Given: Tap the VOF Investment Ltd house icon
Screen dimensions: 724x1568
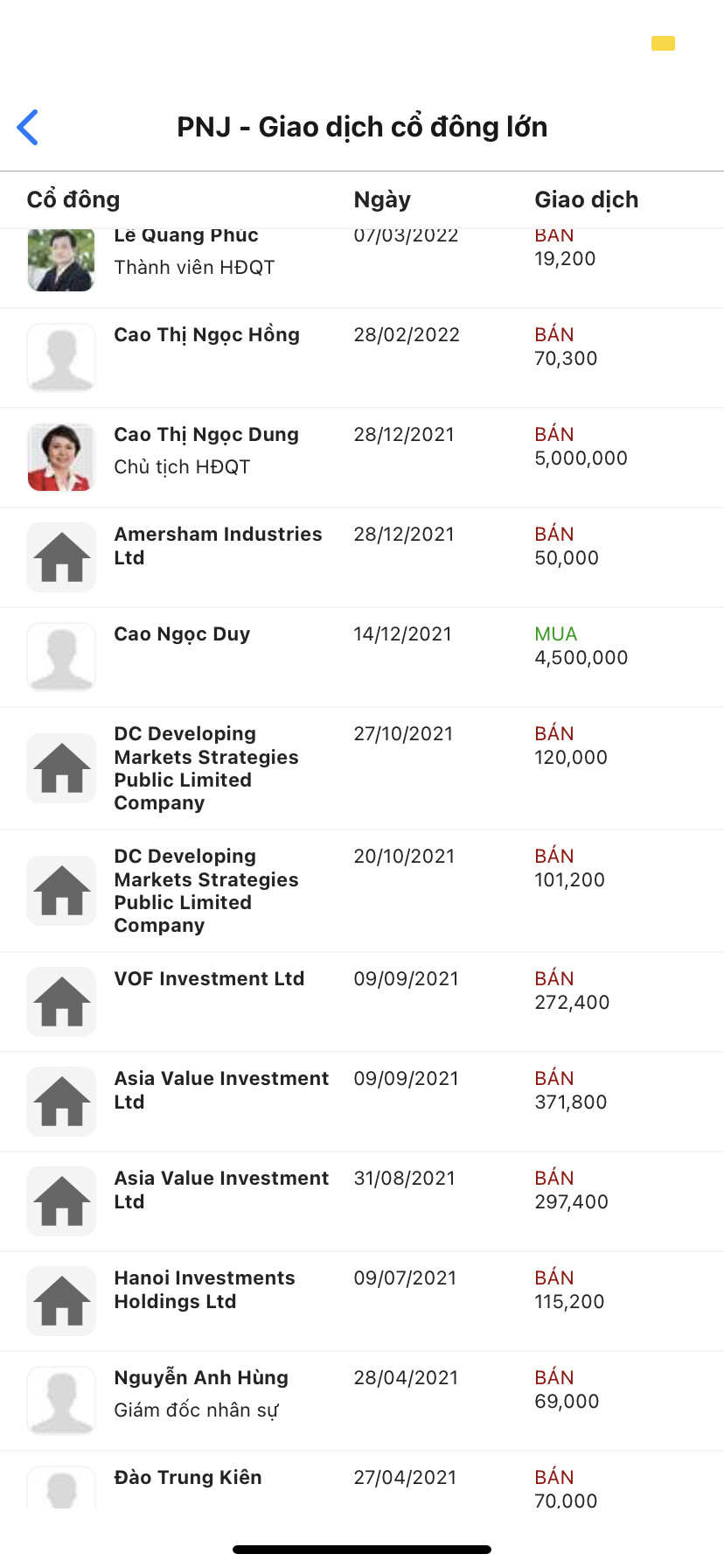Looking at the screenshot, I should 61,1002.
